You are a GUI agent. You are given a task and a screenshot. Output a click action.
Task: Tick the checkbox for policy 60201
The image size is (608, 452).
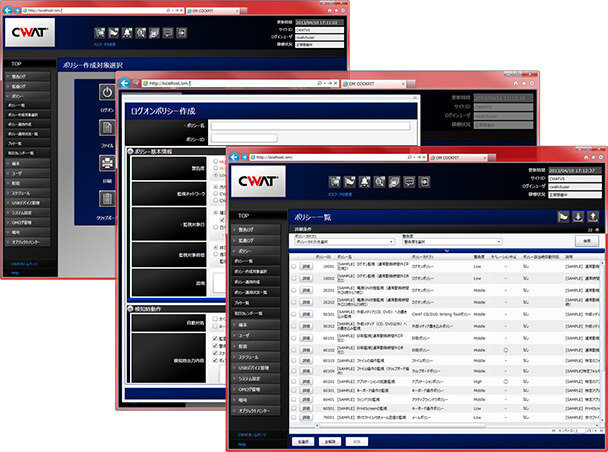click(x=294, y=381)
